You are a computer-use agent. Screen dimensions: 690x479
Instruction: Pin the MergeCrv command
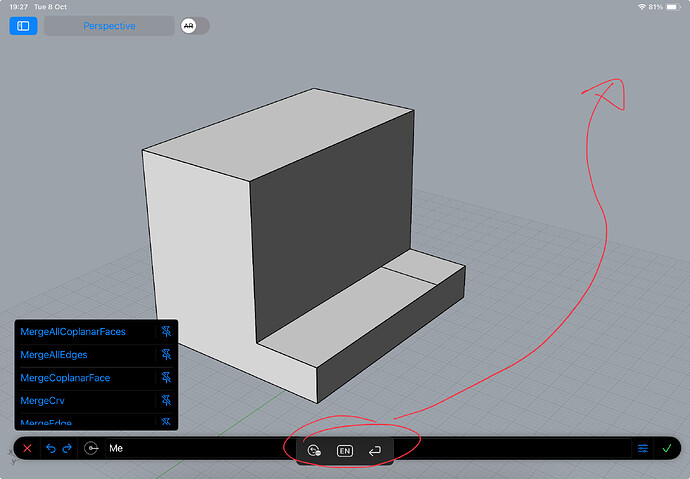[166, 400]
